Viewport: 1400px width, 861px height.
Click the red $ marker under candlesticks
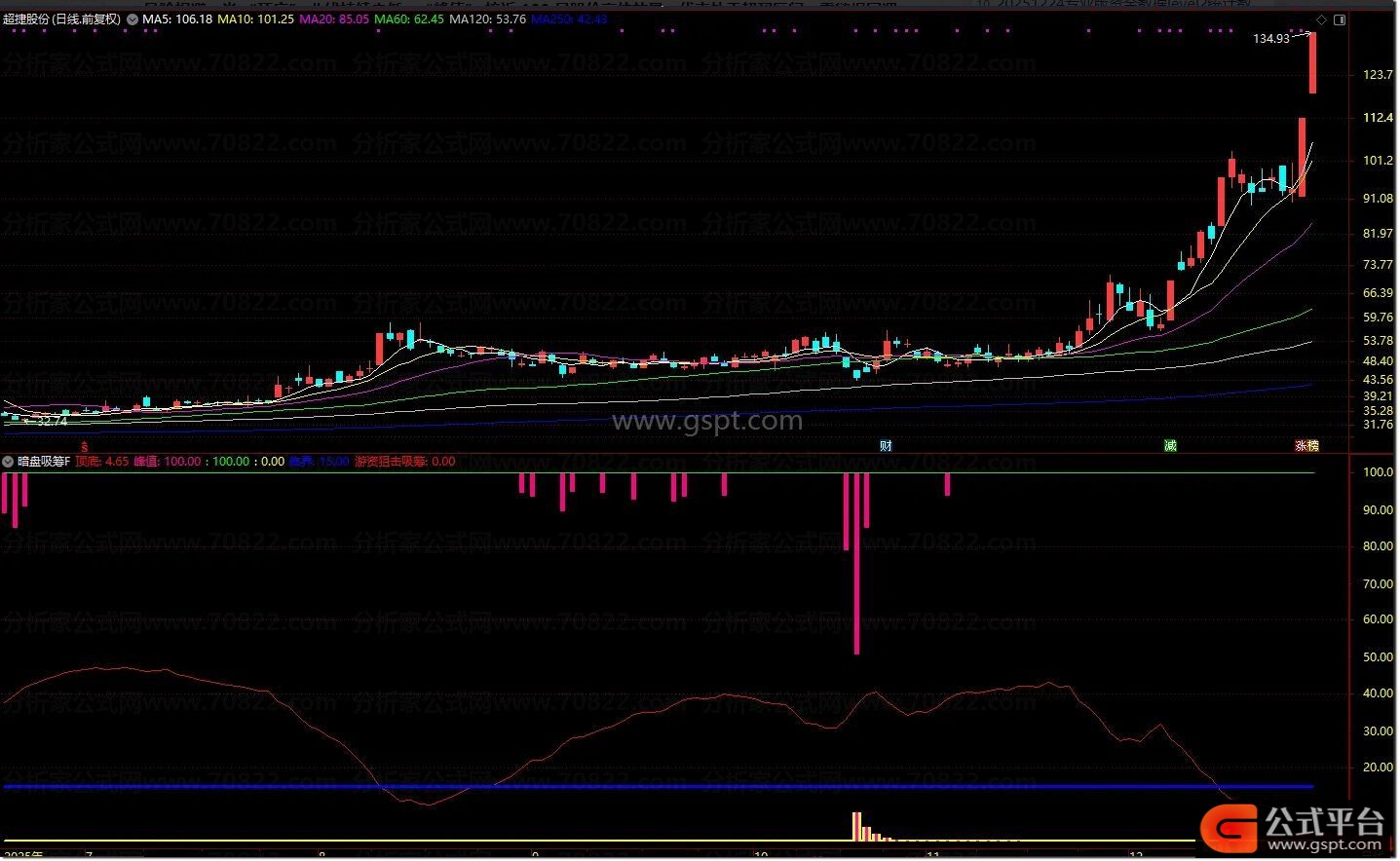click(x=85, y=445)
